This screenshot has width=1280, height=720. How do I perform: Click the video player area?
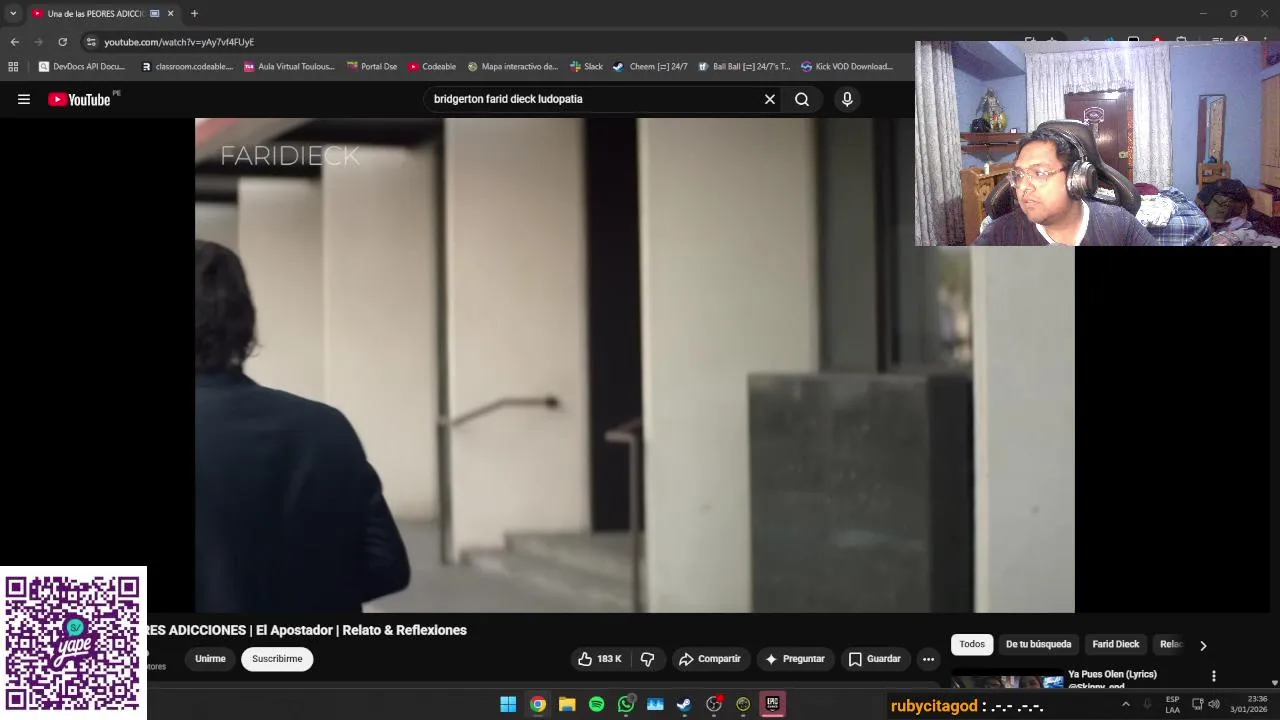pyautogui.click(x=635, y=365)
